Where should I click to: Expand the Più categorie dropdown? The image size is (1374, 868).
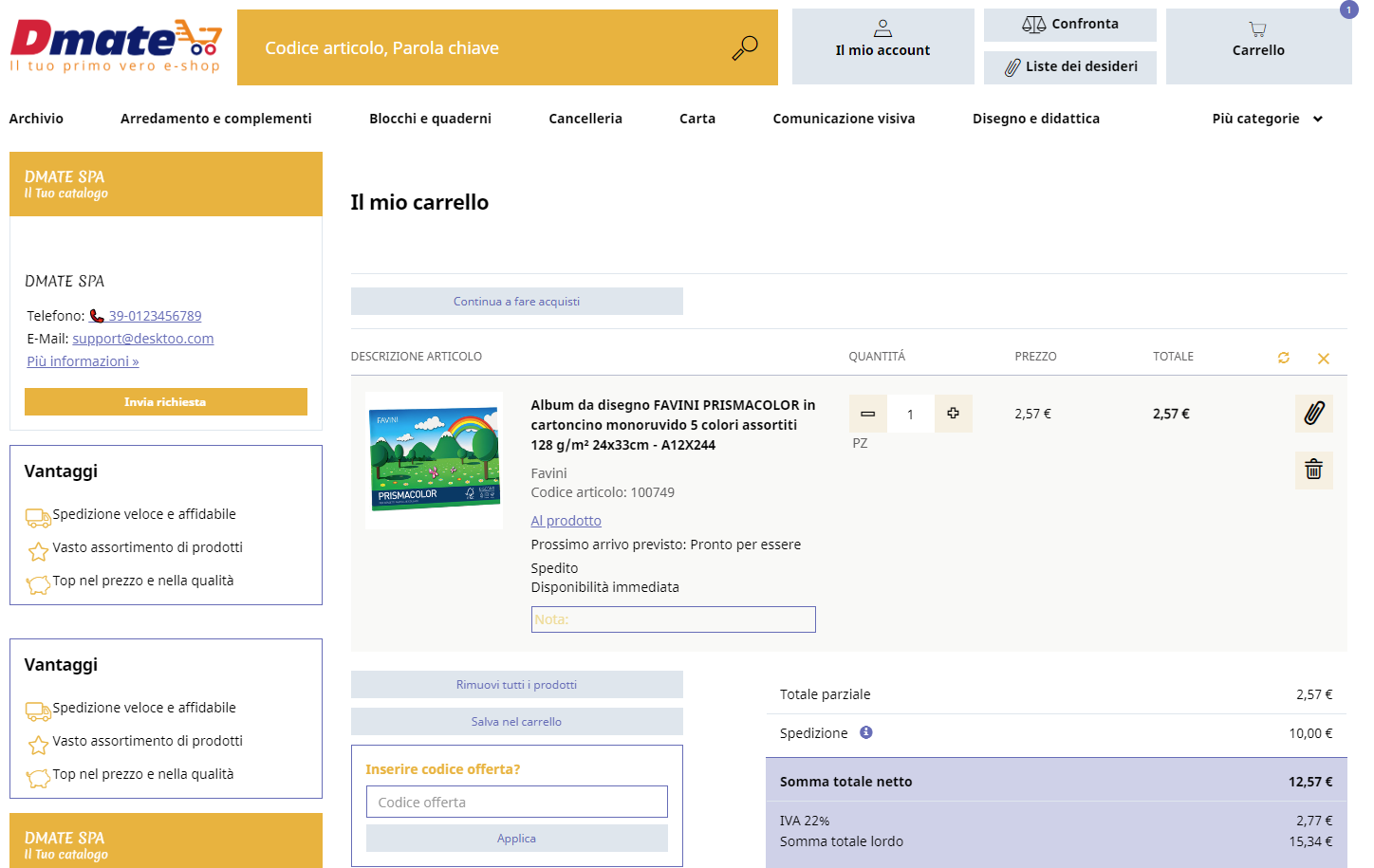click(x=1267, y=119)
